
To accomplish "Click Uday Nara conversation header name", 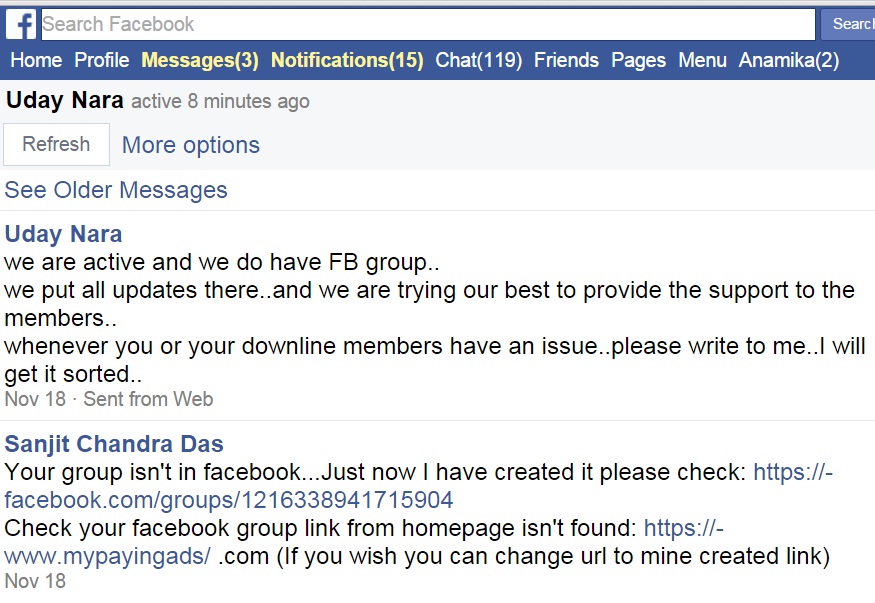I will pos(65,100).
